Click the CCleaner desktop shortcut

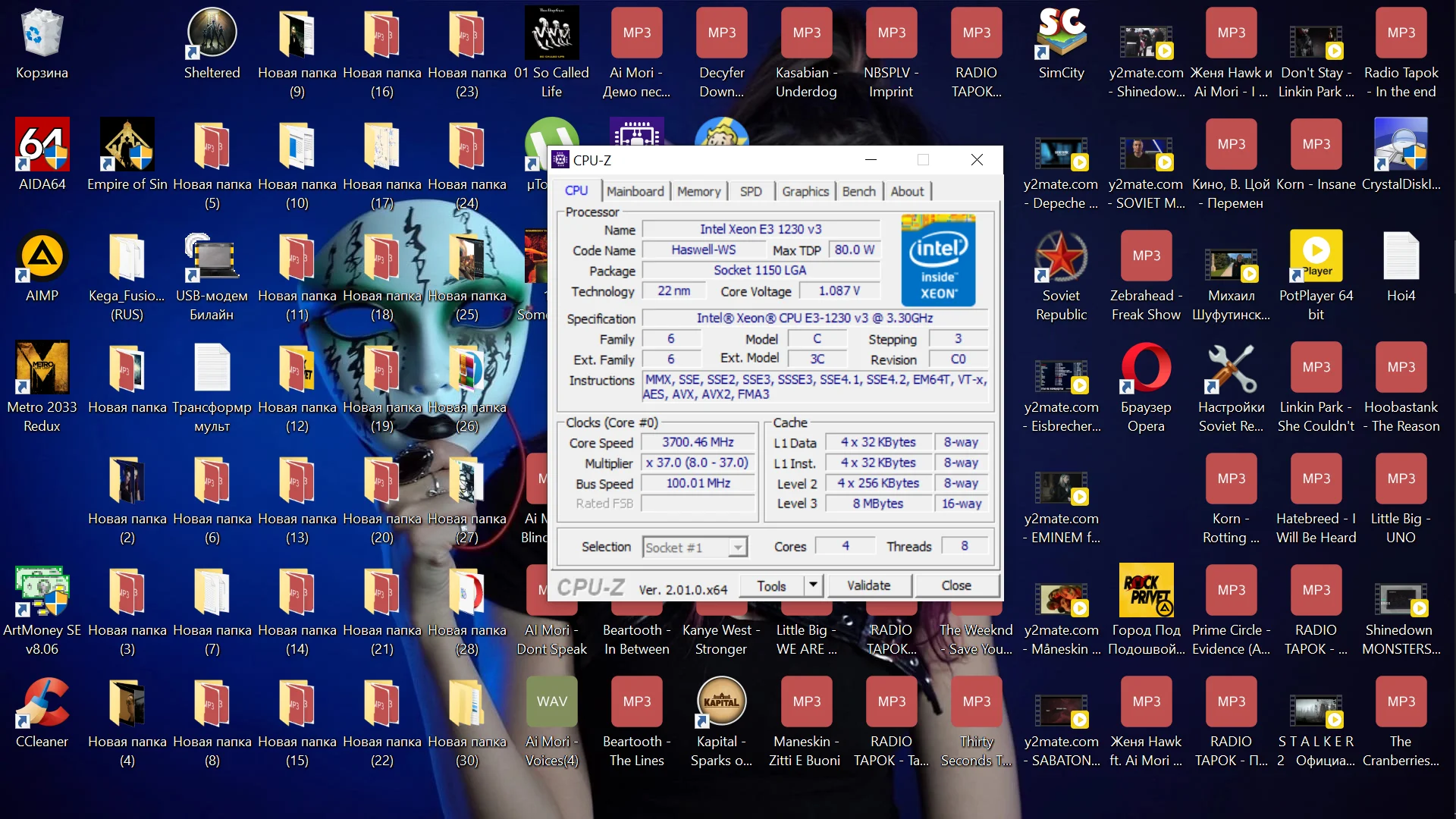point(42,702)
